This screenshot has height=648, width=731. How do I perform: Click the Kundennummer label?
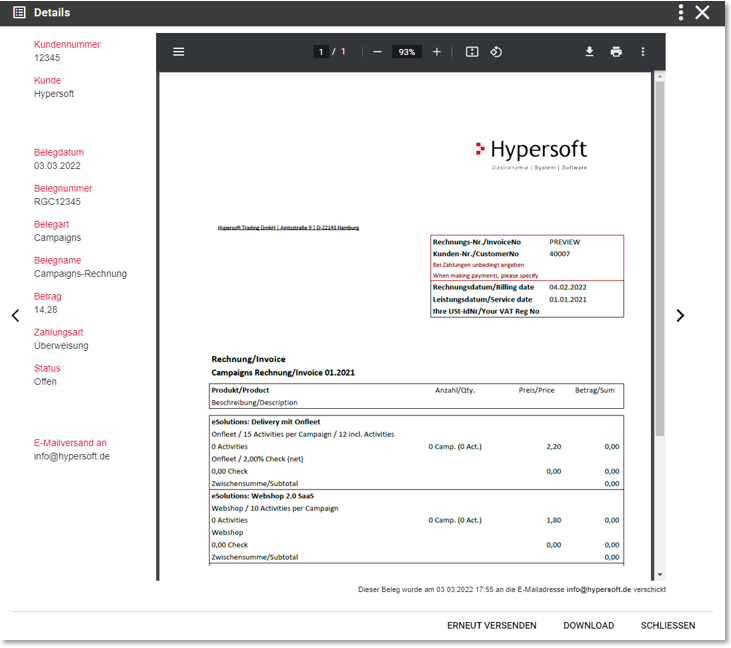pos(67,44)
